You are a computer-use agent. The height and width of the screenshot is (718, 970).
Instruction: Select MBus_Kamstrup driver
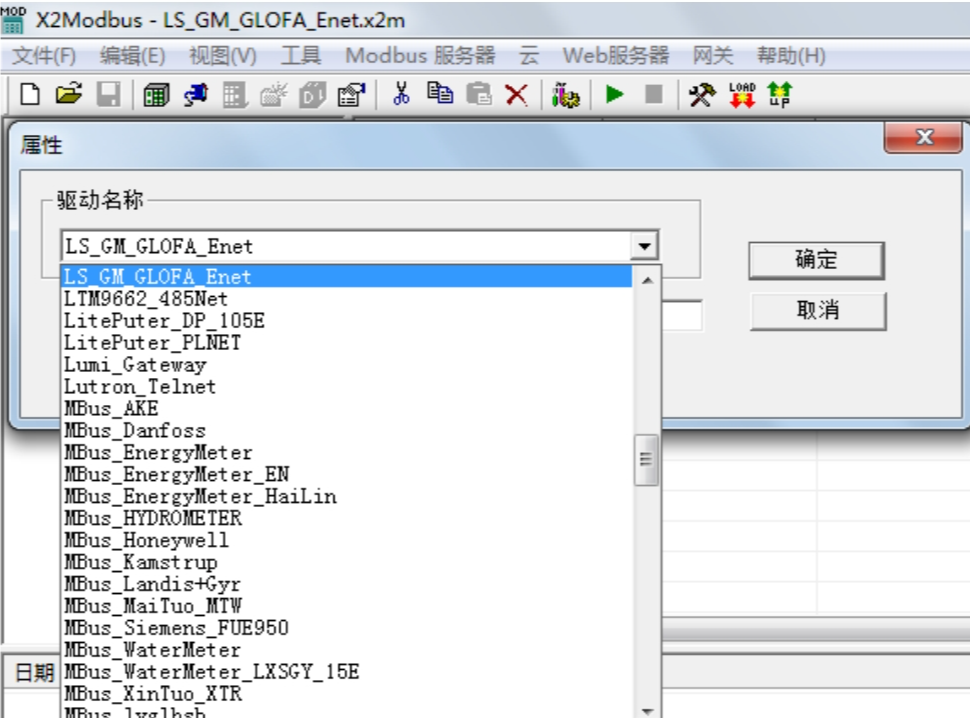[346, 562]
